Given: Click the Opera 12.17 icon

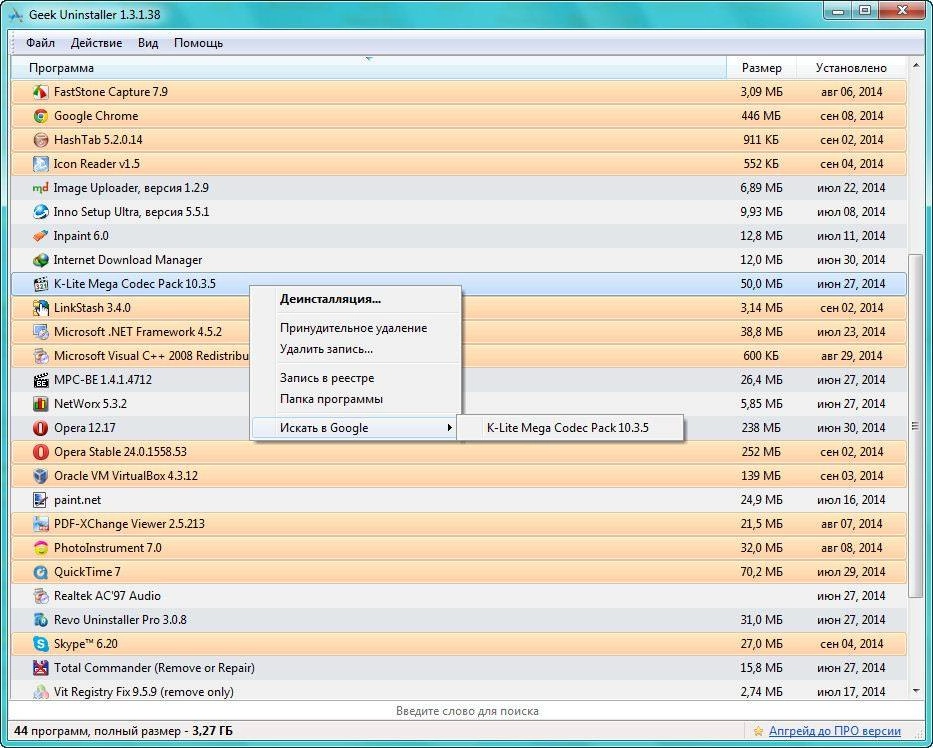Looking at the screenshot, I should tap(40, 428).
